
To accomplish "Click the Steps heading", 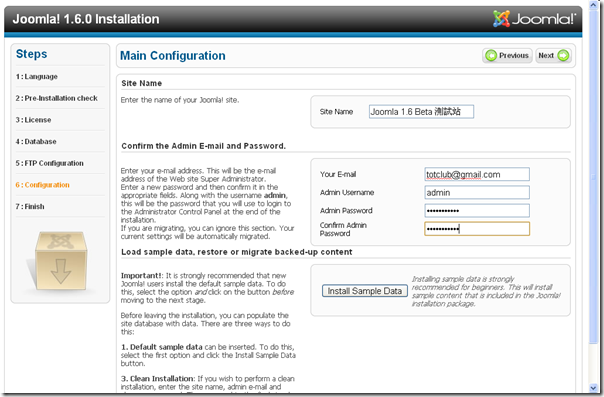I will click(x=31, y=54).
